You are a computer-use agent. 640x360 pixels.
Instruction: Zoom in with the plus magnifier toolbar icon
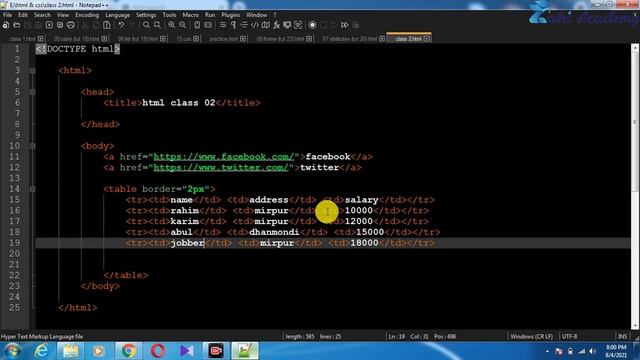click(172, 25)
